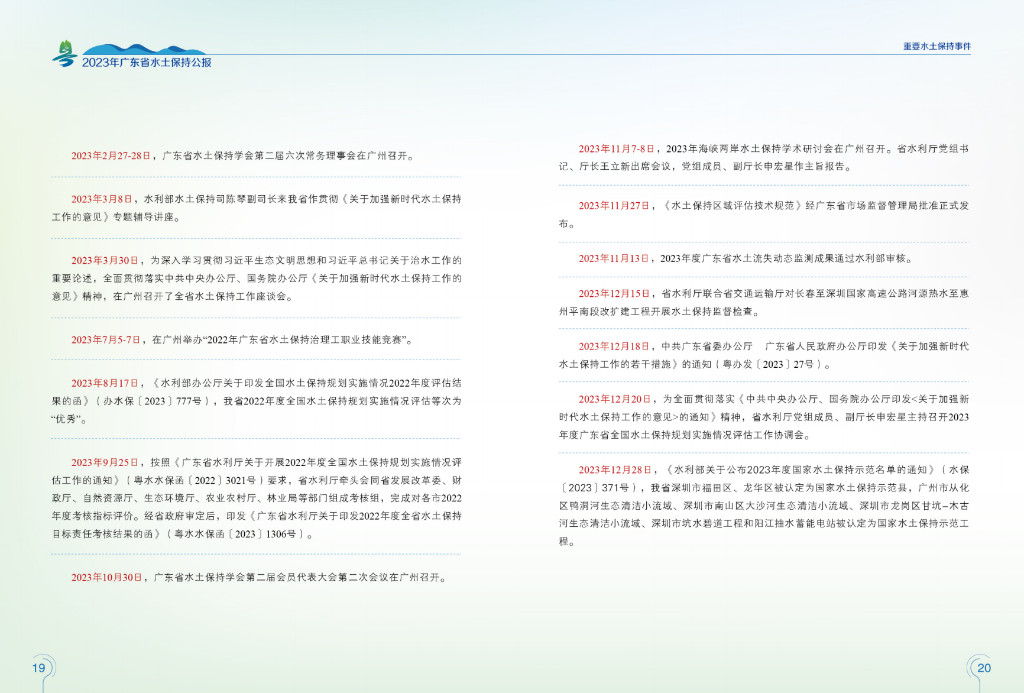Click the 2023年12月15日 entry date

tap(614, 294)
